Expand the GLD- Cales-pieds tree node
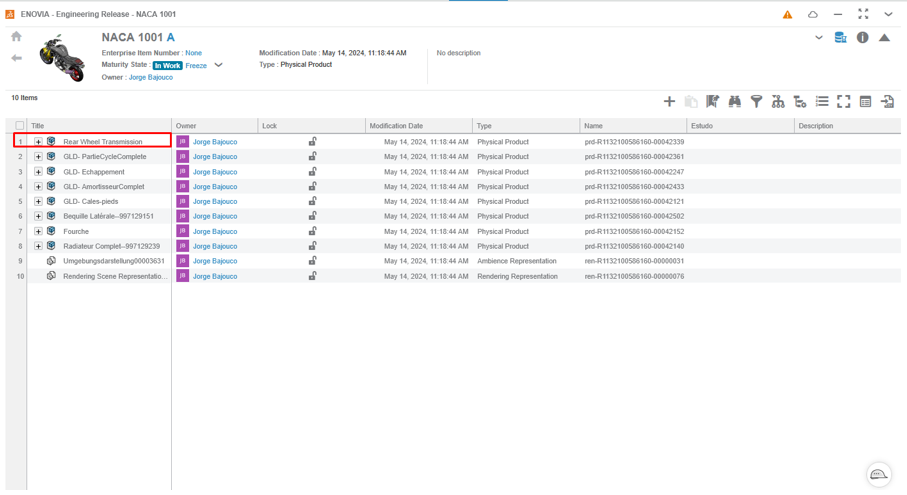Viewport: 907px width, 495px height. click(38, 201)
